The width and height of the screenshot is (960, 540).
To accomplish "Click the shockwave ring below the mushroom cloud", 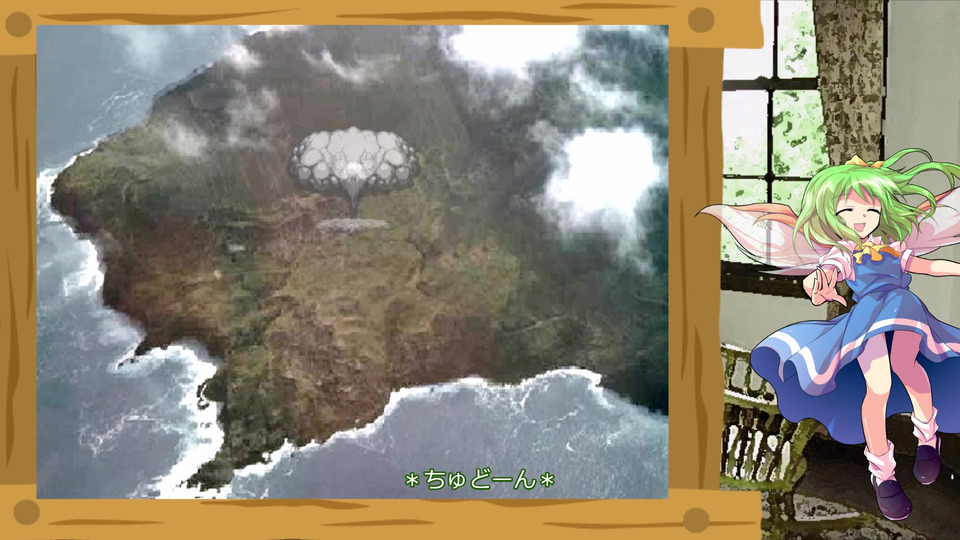I will click(353, 225).
